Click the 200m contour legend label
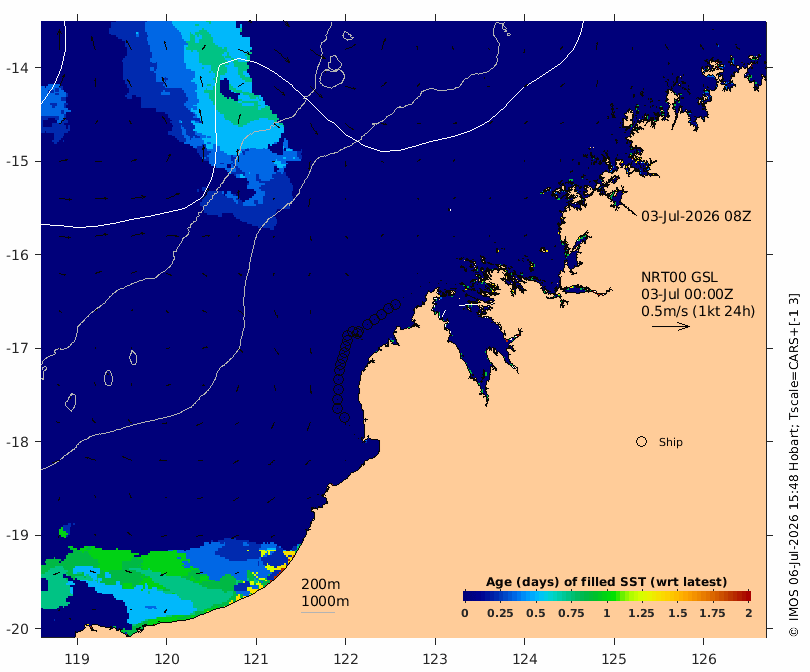Image resolution: width=810 pixels, height=672 pixels. [x=320, y=584]
